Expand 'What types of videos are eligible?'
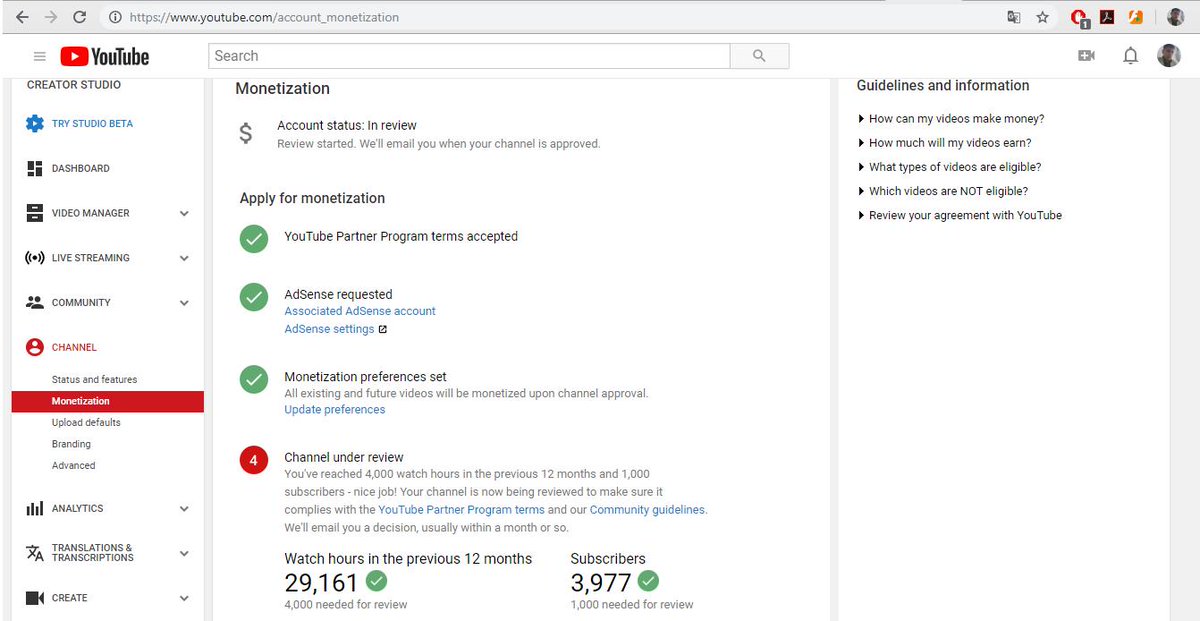The height and width of the screenshot is (621, 1200). click(949, 167)
